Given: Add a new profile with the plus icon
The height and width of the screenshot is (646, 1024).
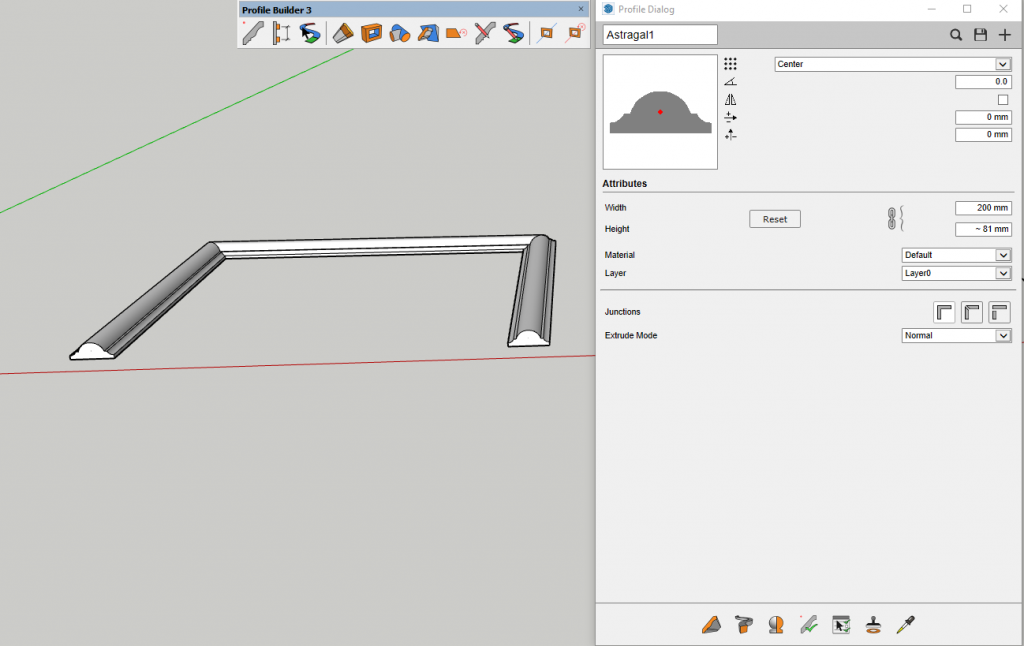Looking at the screenshot, I should (1004, 34).
